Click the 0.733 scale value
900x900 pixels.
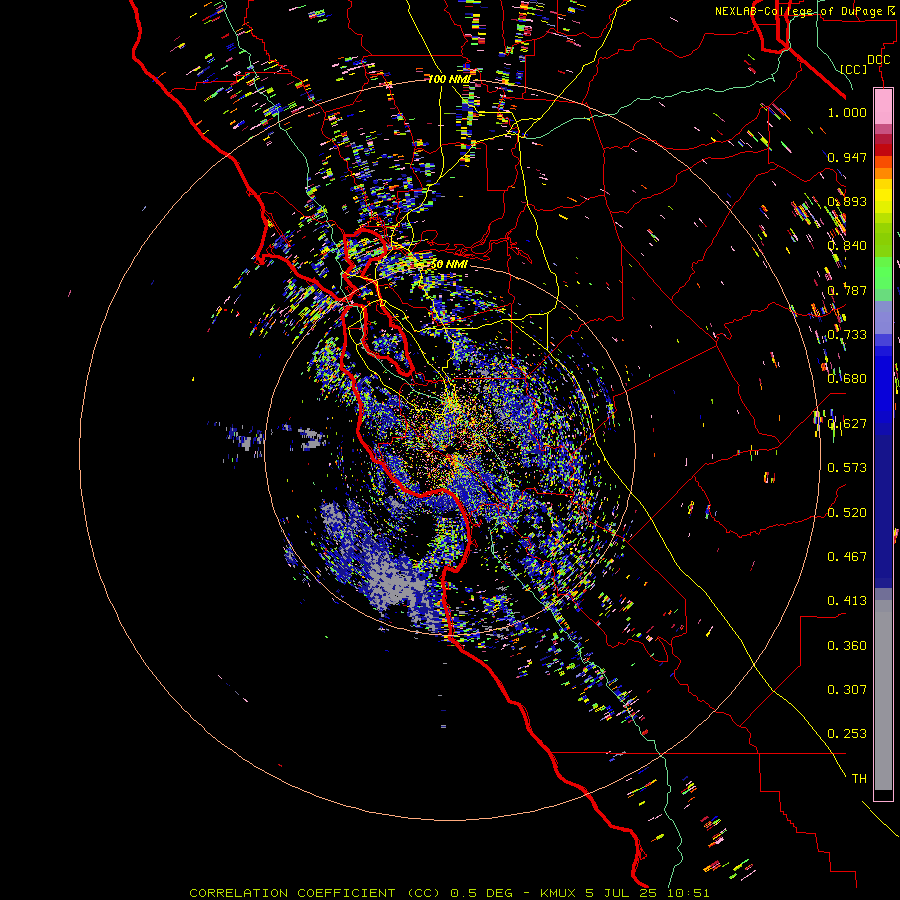(847, 335)
